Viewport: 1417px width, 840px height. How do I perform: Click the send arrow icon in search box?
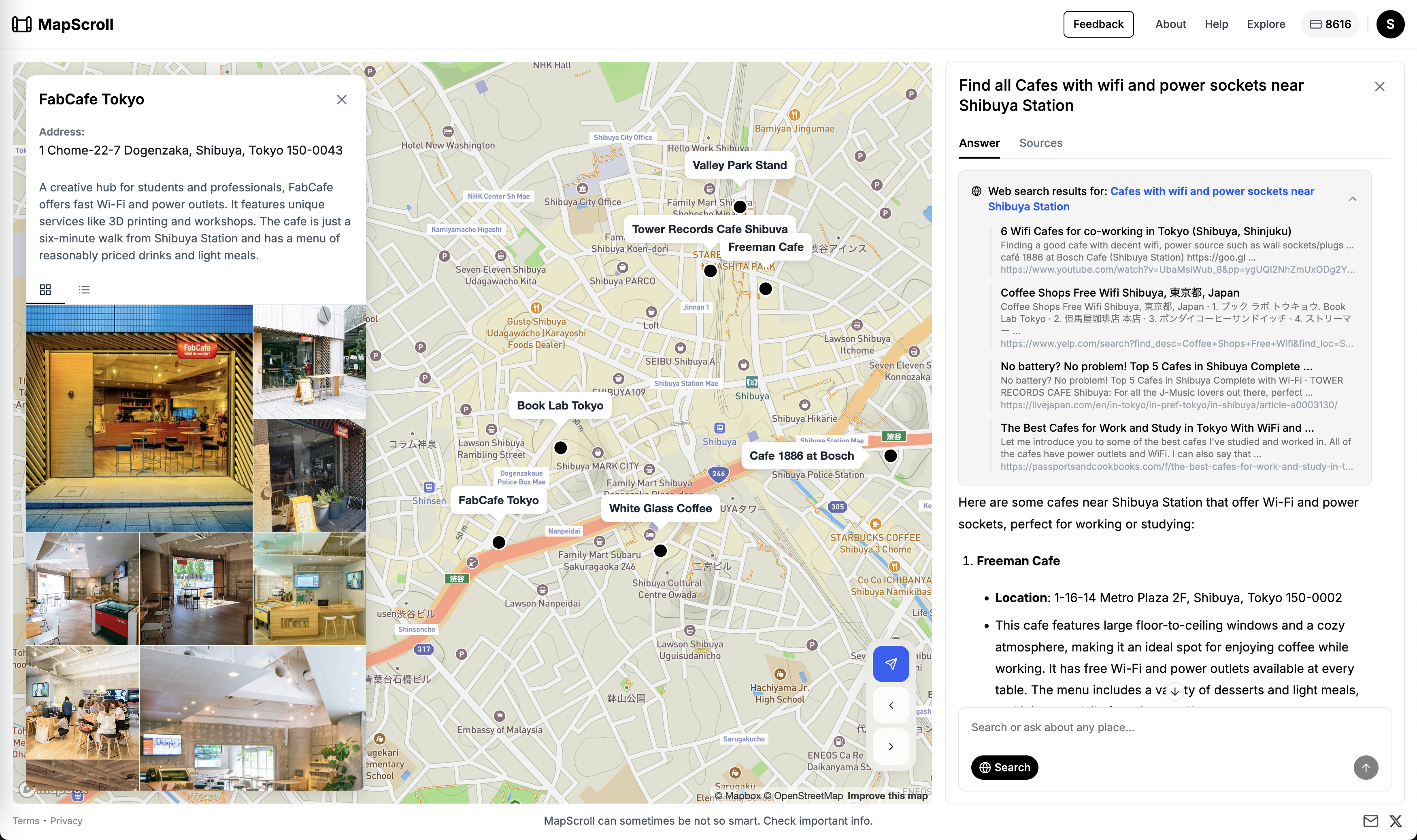point(1366,768)
